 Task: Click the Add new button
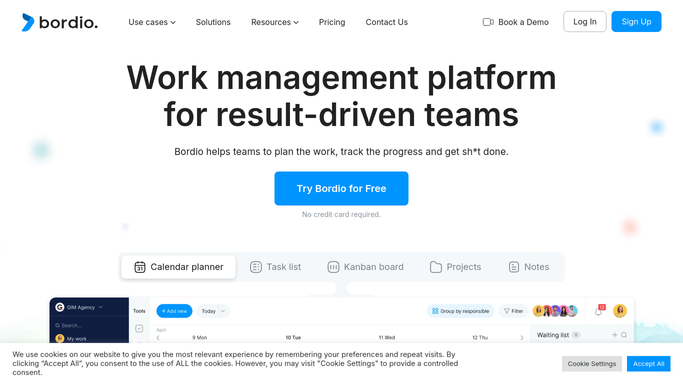tap(174, 311)
